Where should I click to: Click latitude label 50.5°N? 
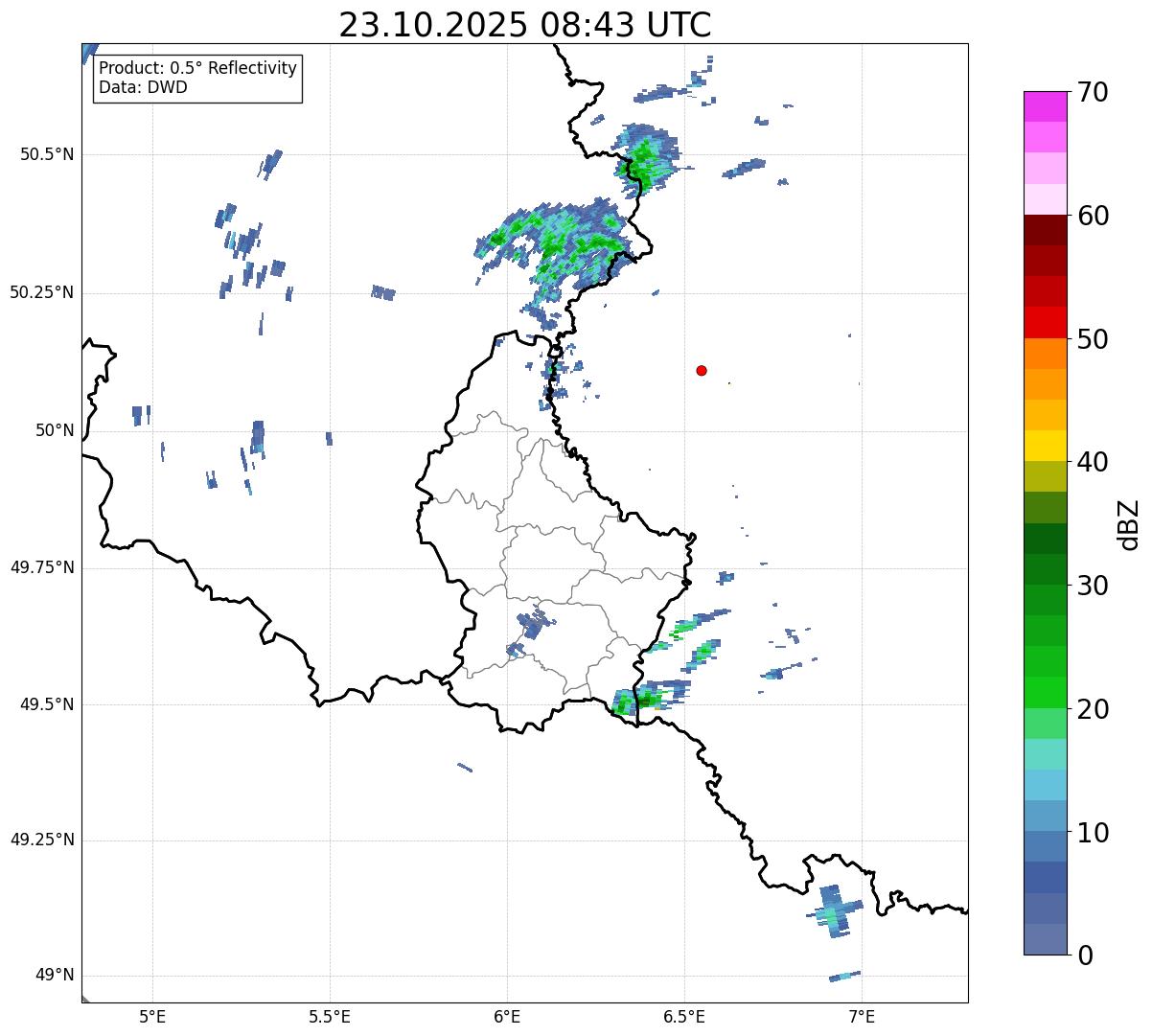tap(47, 154)
